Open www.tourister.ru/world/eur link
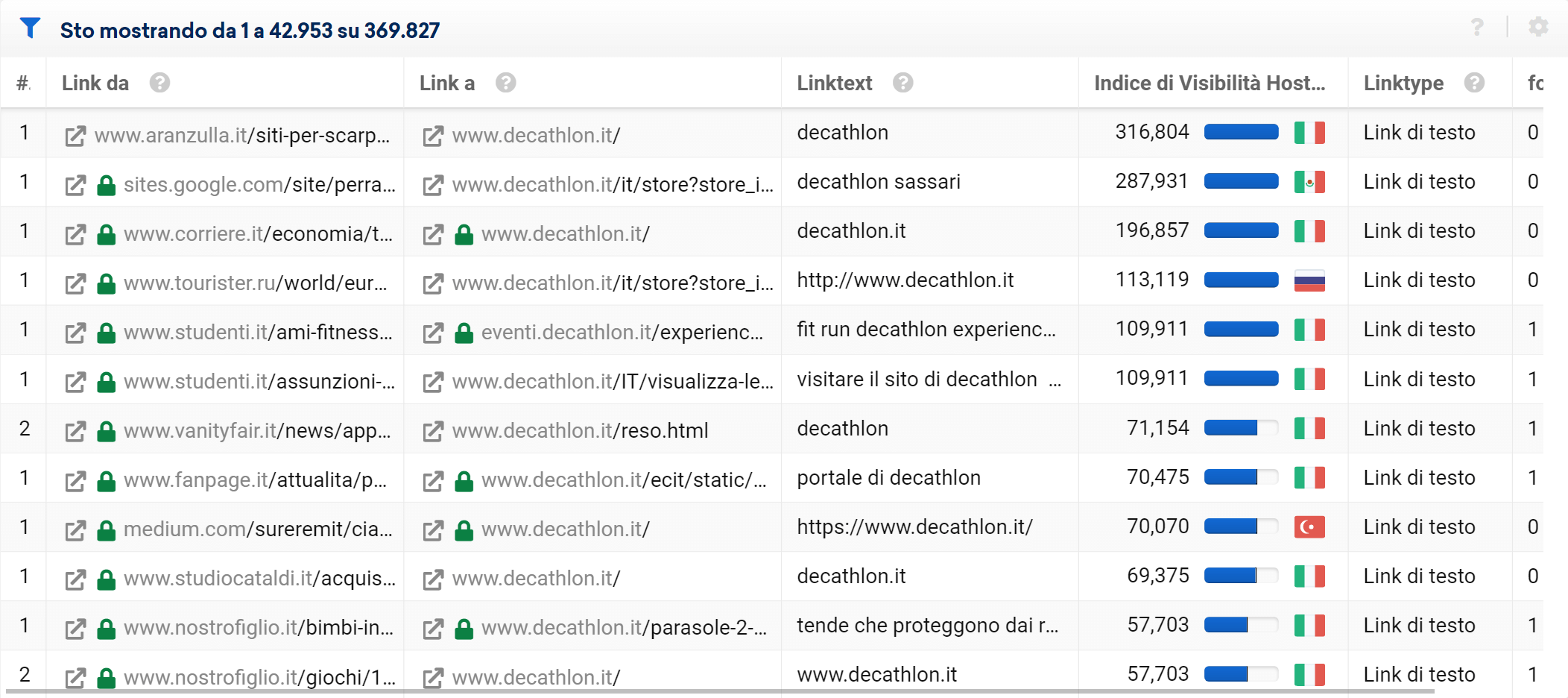This screenshot has height=698, width=1568. (256, 283)
